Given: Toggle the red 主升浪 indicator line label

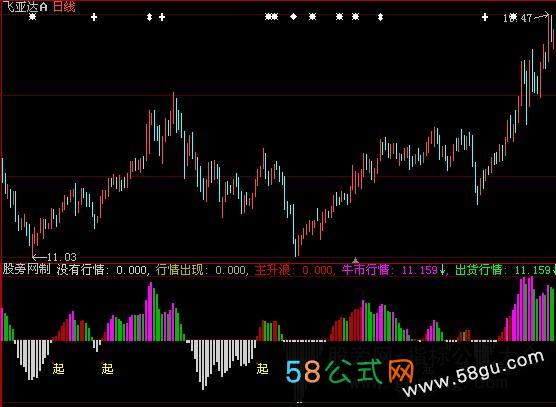Looking at the screenshot, I should tap(273, 270).
